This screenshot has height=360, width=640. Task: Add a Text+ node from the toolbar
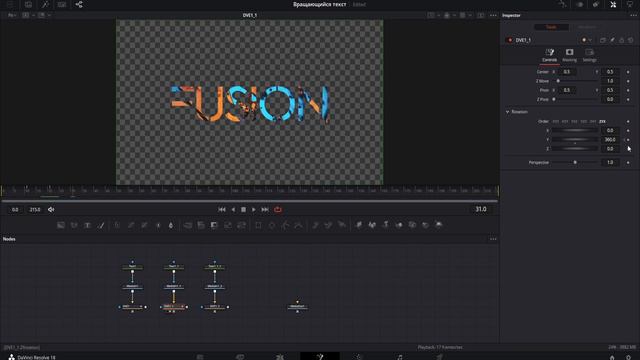coord(87,225)
